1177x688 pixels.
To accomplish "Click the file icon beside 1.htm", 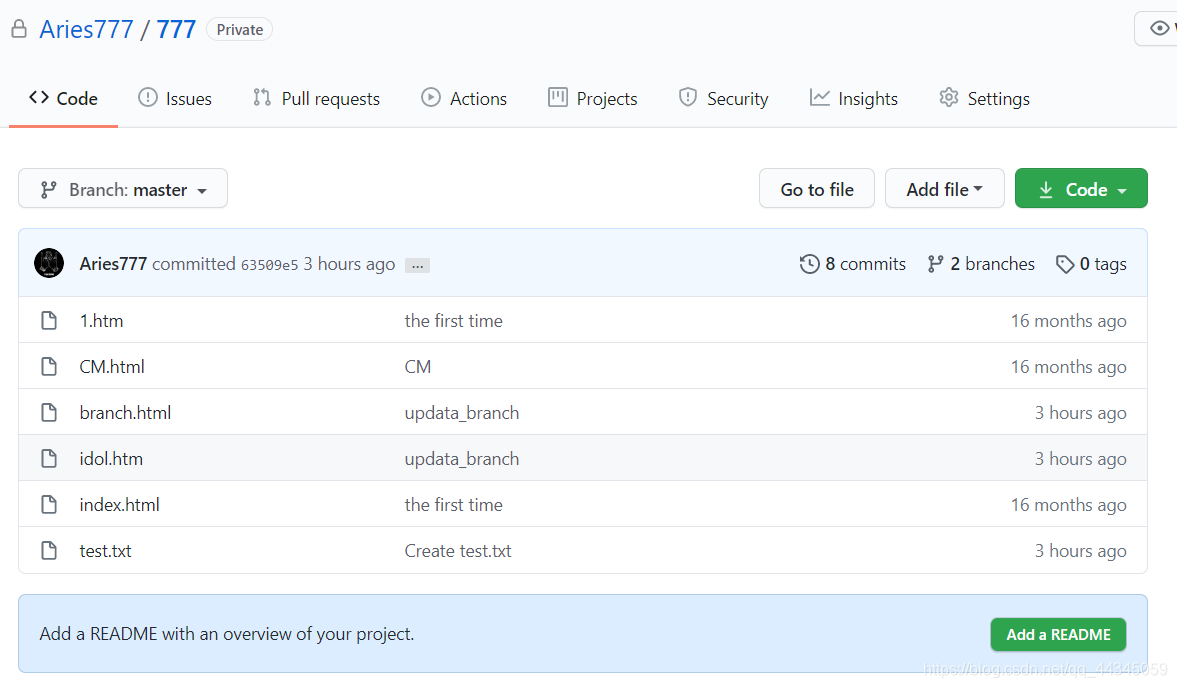I will tap(49, 321).
